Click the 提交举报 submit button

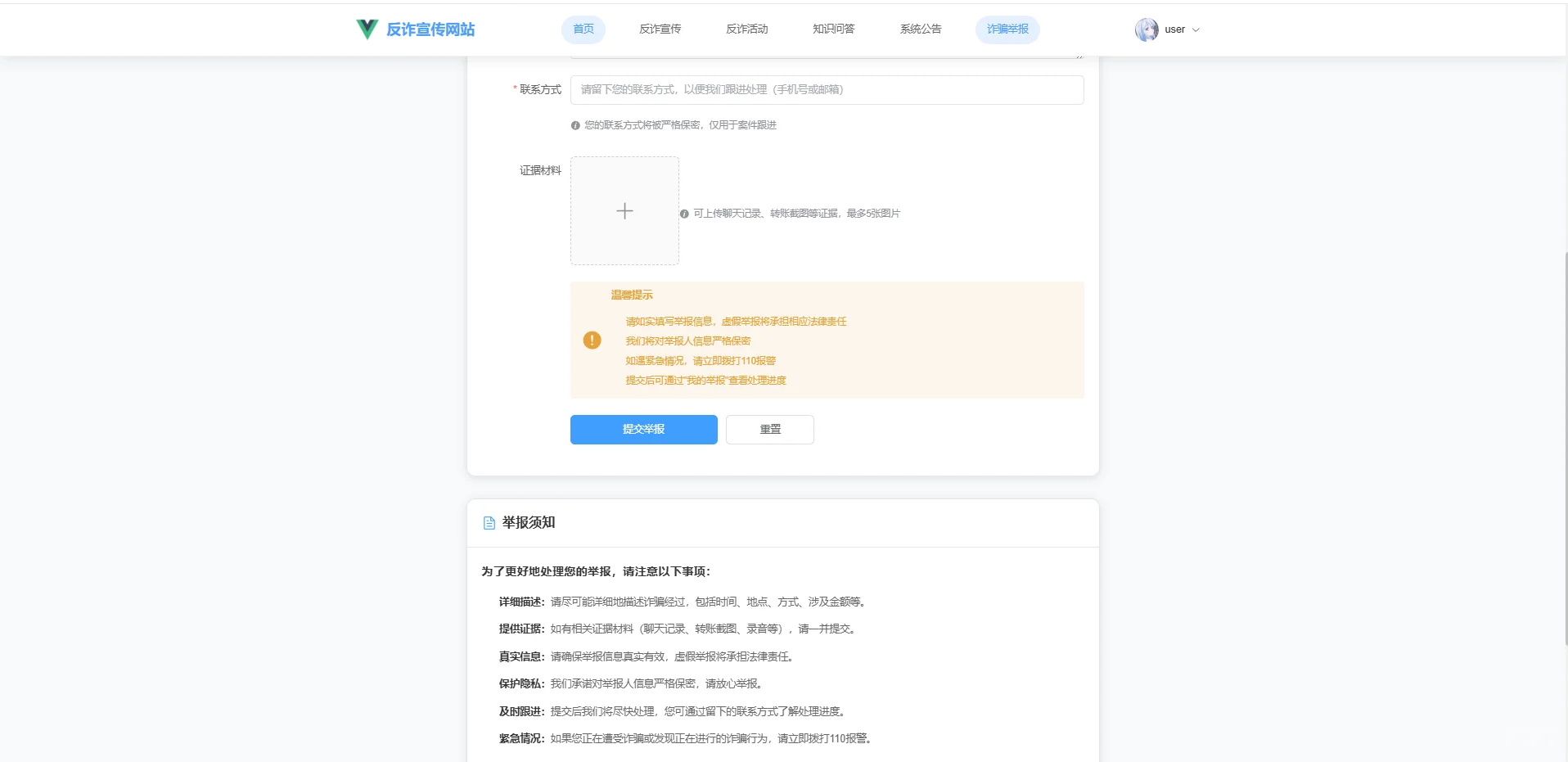coord(643,429)
